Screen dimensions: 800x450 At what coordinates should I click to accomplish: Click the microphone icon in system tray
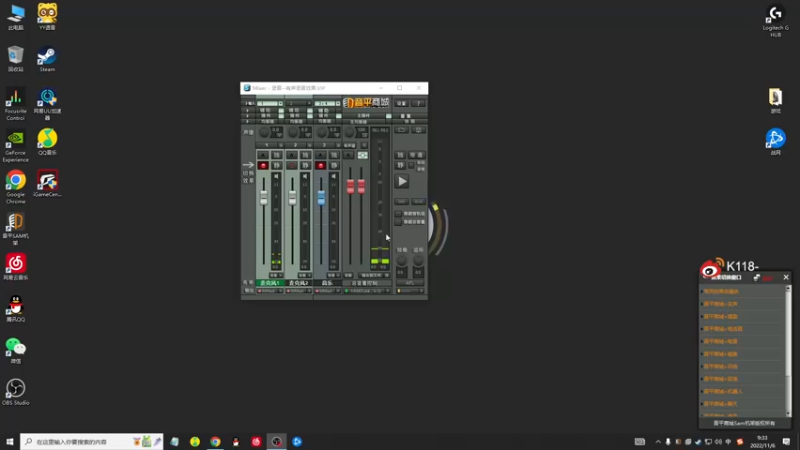coord(668,442)
